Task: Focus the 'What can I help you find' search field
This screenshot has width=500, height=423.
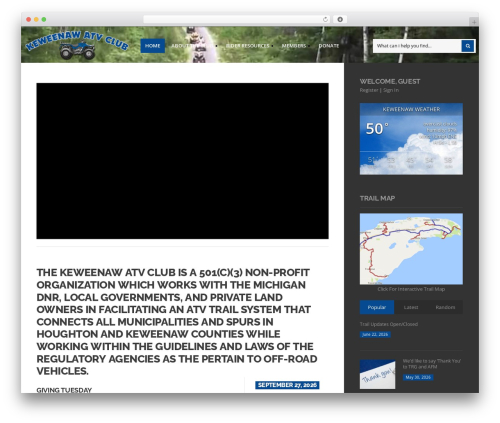Action: 417,46
